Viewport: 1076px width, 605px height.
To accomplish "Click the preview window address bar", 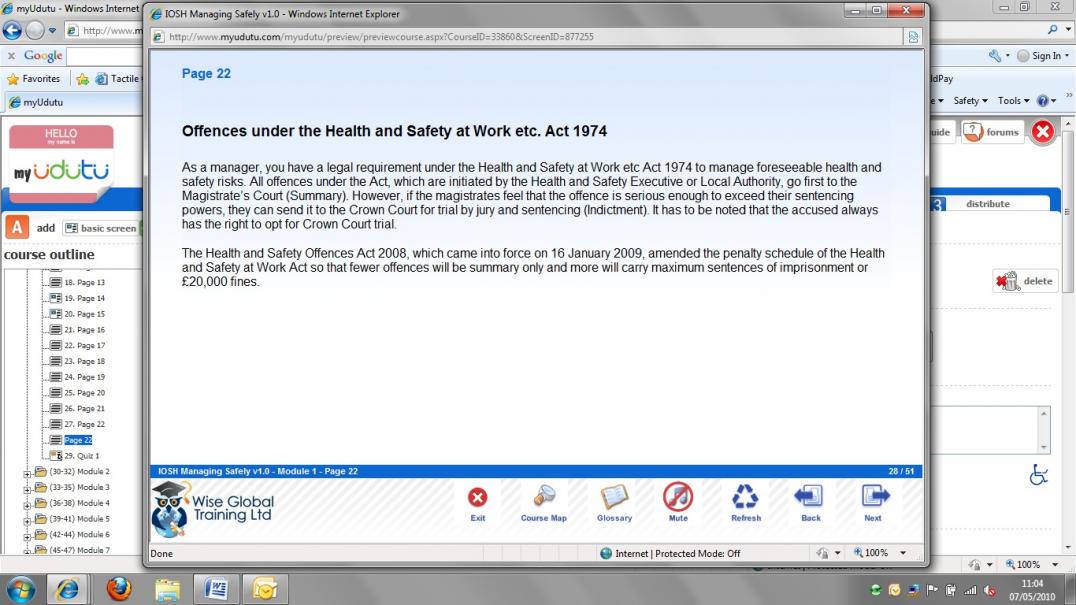I will coord(528,37).
